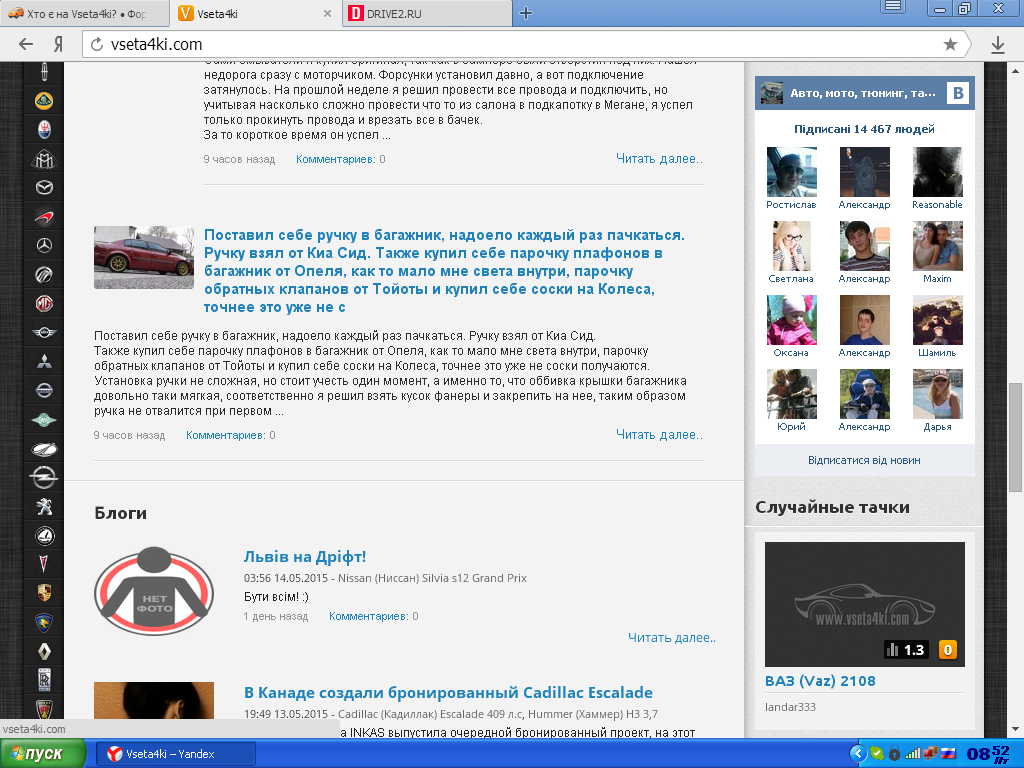Choose the Maybach logo in brand sidebar

pos(44,159)
